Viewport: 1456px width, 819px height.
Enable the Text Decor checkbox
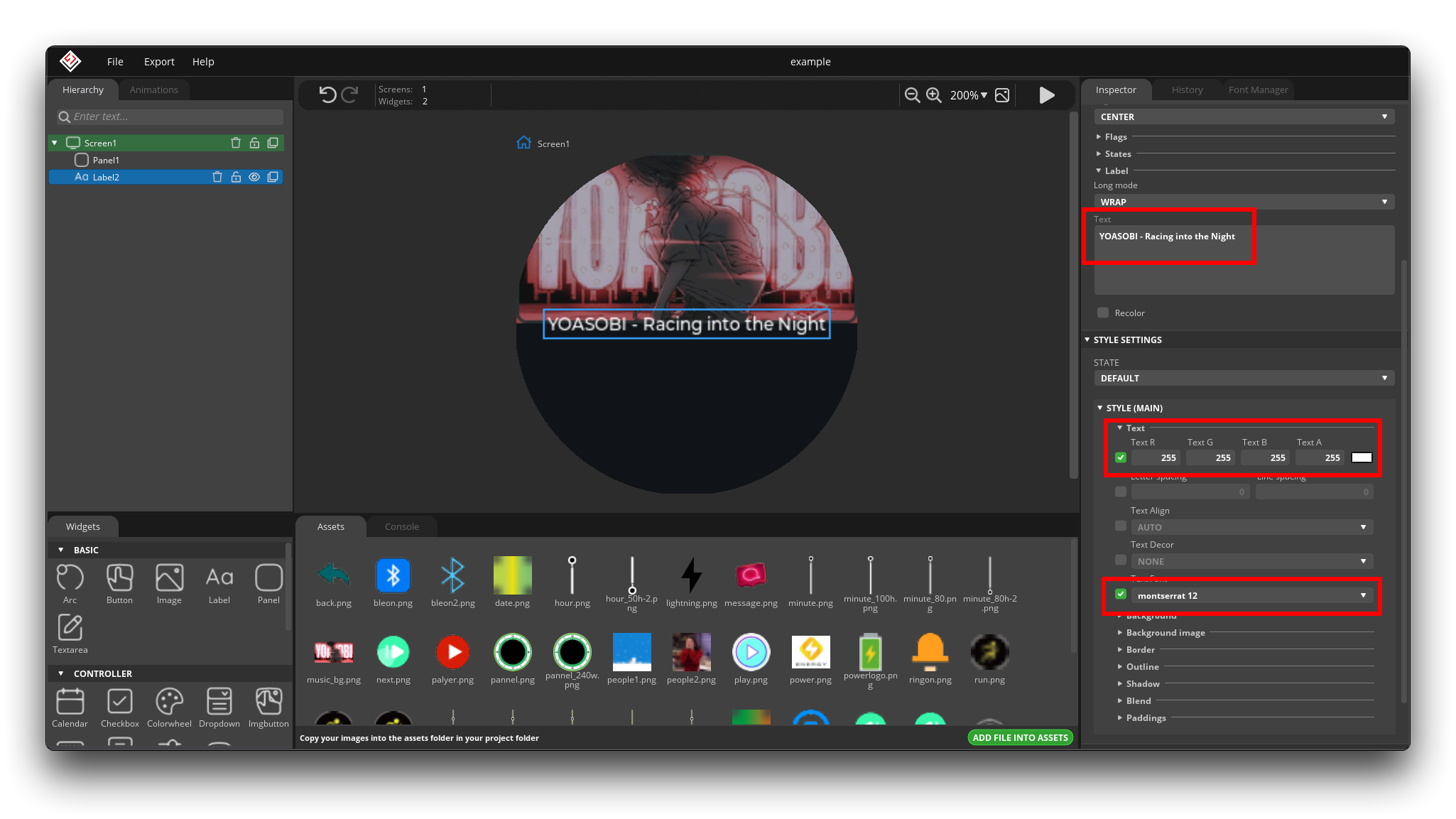(x=1121, y=560)
